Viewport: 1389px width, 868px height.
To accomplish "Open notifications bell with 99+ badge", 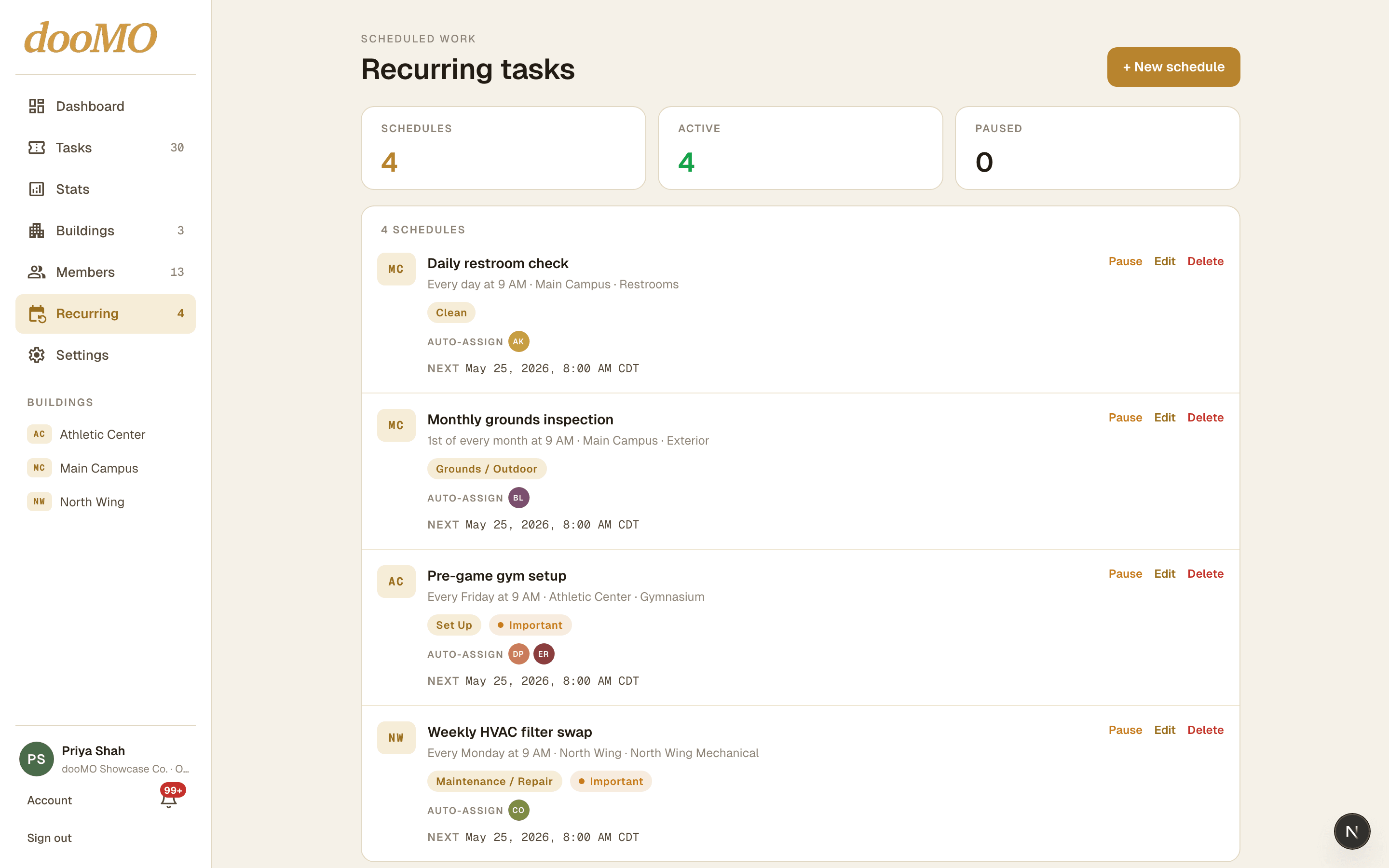I will click(169, 799).
